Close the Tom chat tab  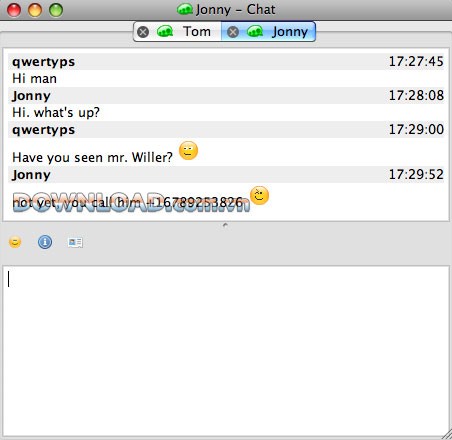pos(143,32)
